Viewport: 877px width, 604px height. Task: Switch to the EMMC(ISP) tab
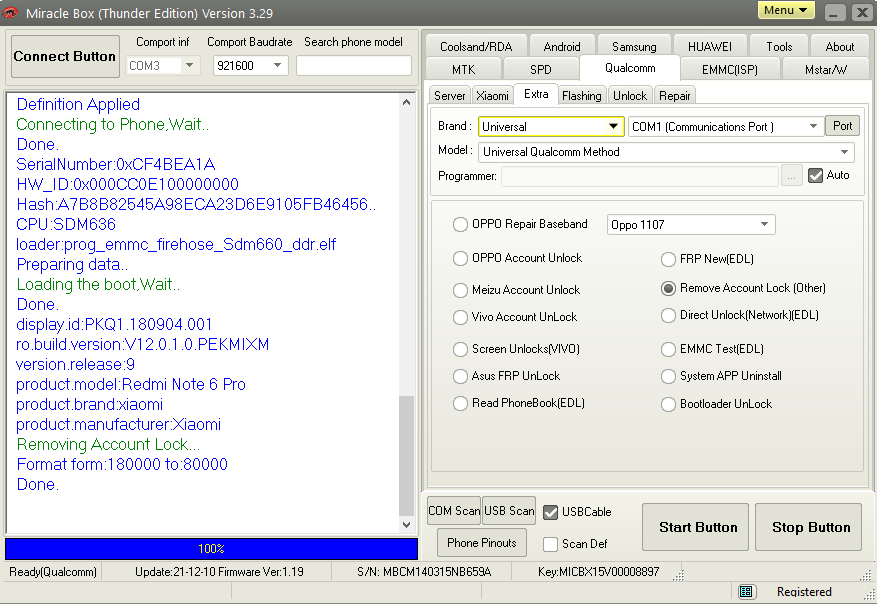coord(730,69)
